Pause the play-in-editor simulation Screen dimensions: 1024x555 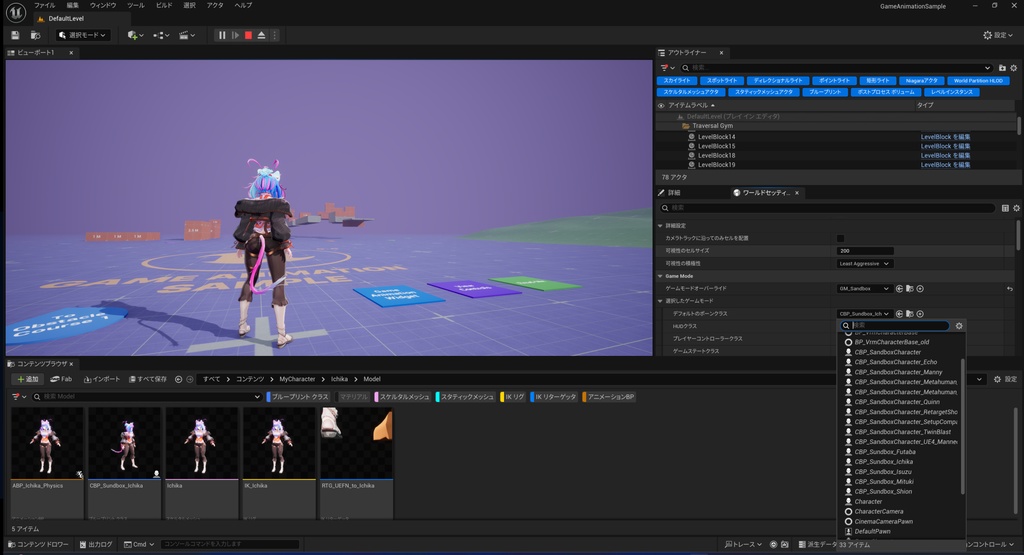tap(222, 35)
